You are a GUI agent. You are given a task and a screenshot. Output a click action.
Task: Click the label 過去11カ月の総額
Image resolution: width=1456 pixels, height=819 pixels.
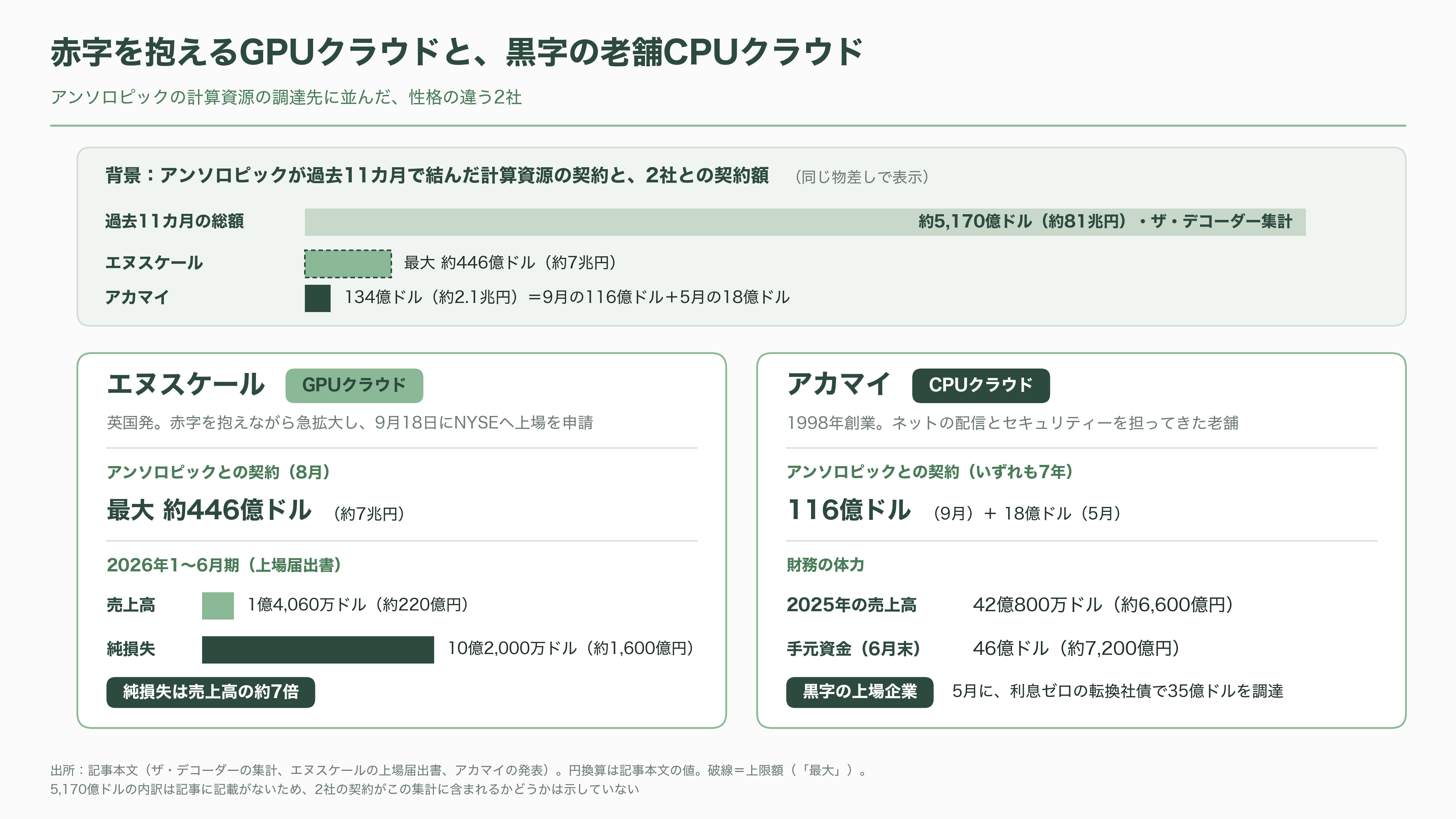[x=174, y=221]
